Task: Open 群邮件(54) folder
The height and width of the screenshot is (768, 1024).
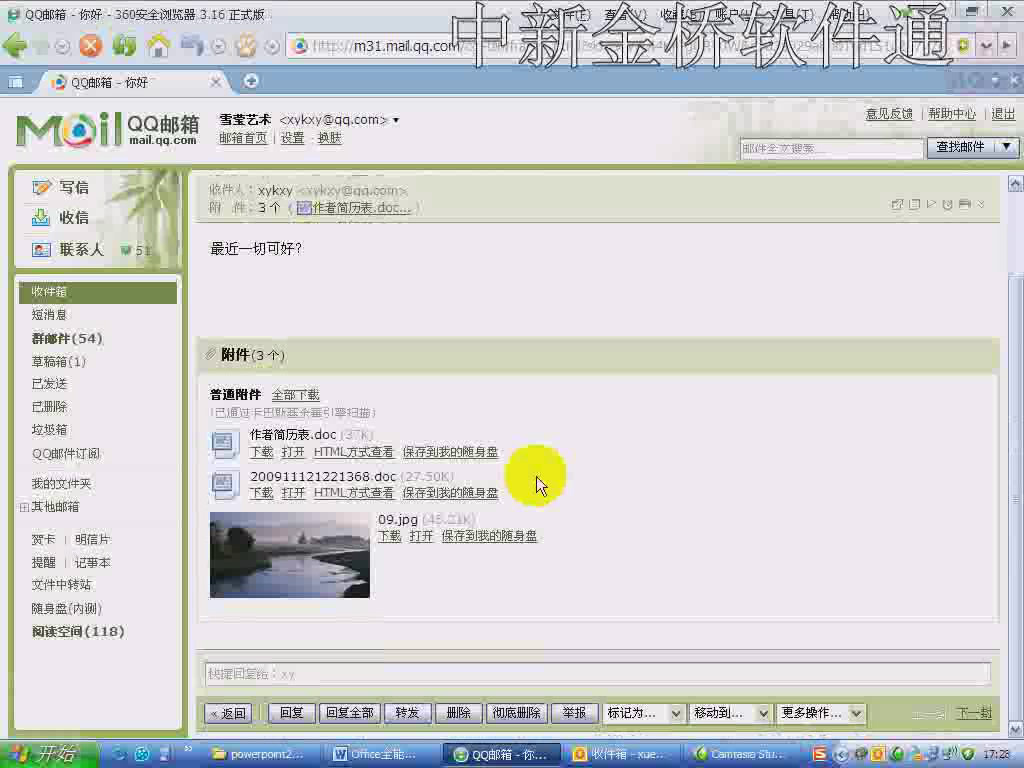Action: [67, 338]
